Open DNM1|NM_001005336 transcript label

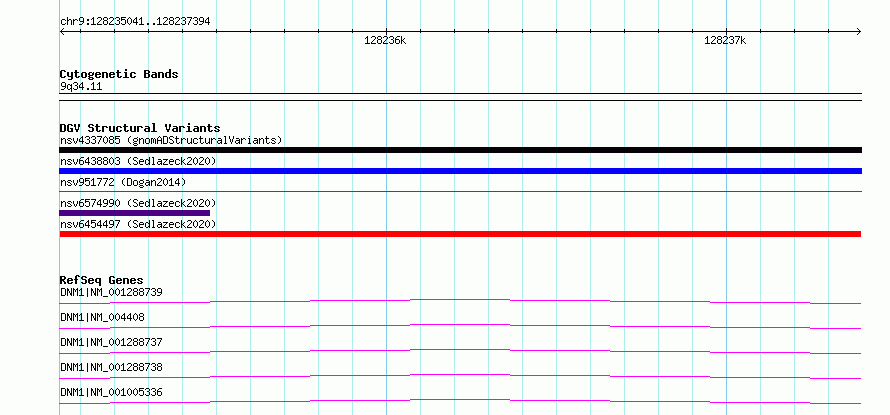[x=111, y=392]
